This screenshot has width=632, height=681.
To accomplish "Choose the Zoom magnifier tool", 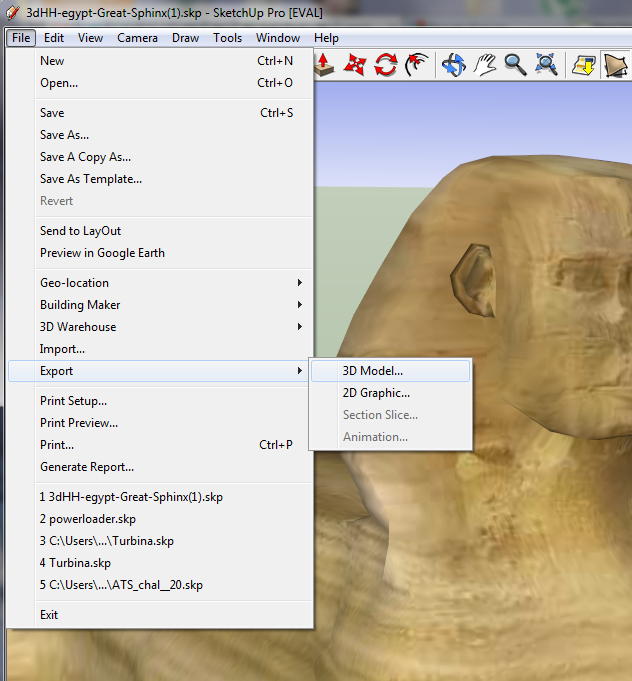I will 515,65.
